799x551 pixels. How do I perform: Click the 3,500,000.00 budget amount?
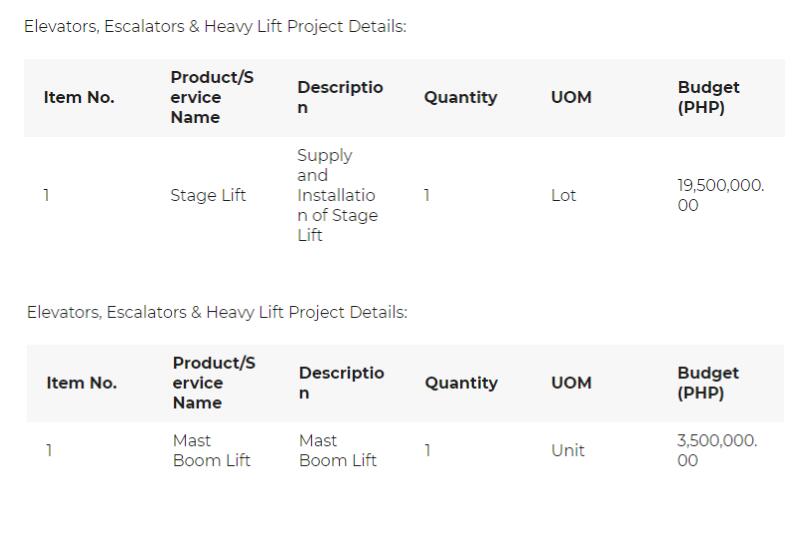tap(717, 451)
